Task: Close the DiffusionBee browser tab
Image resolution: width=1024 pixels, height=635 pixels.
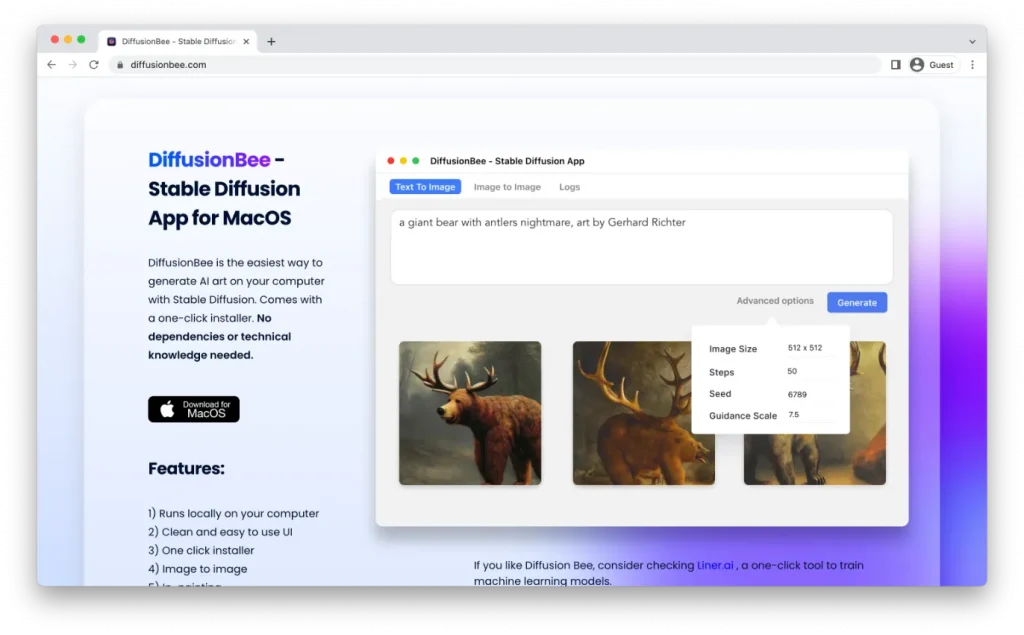Action: (x=246, y=42)
